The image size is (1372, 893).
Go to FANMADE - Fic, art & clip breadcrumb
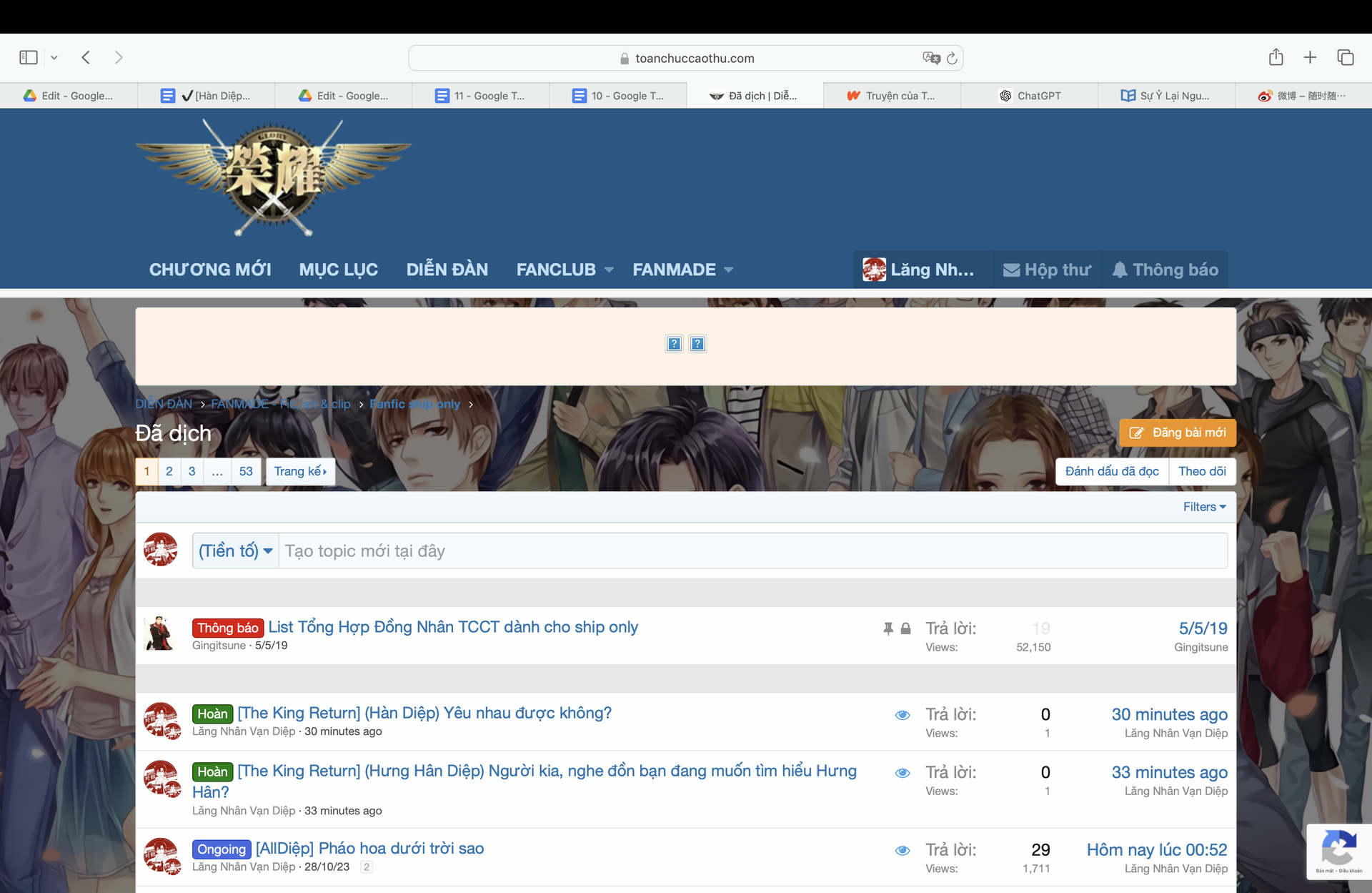(280, 404)
